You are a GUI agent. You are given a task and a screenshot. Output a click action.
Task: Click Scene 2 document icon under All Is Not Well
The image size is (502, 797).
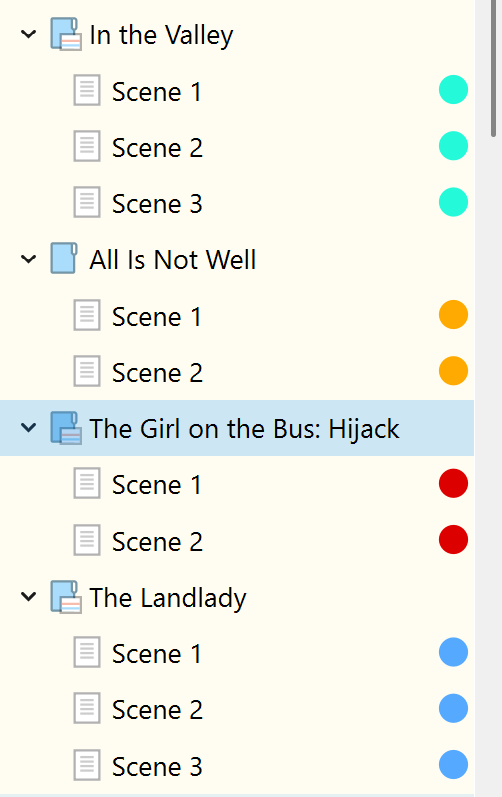(87, 372)
